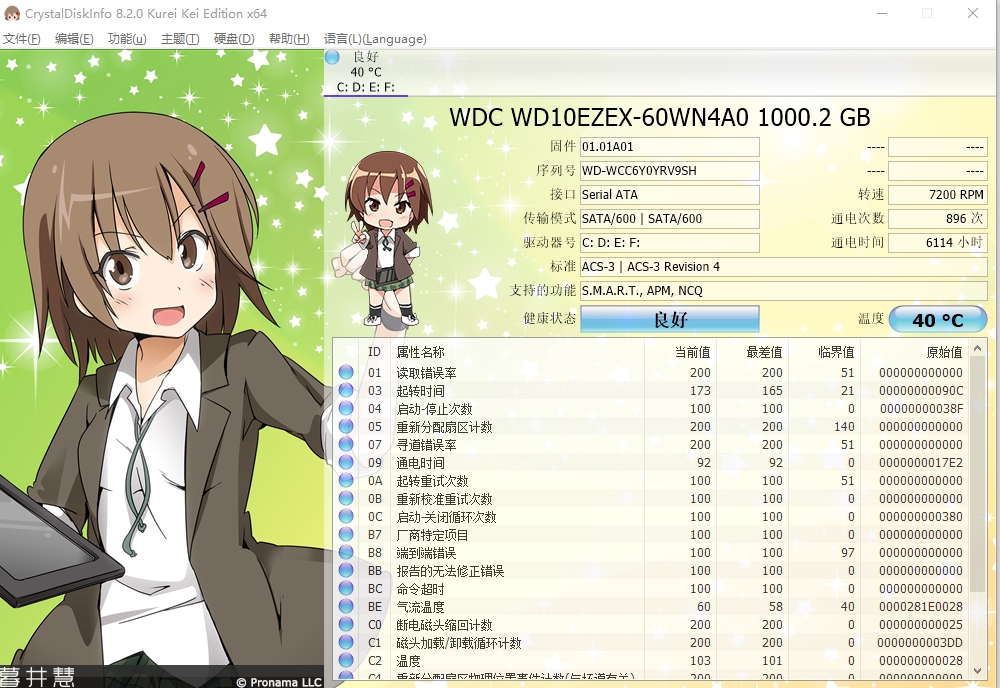Click status orb for attribute 07 寻道错误率
Image resolution: width=1000 pixels, height=688 pixels.
(346, 444)
